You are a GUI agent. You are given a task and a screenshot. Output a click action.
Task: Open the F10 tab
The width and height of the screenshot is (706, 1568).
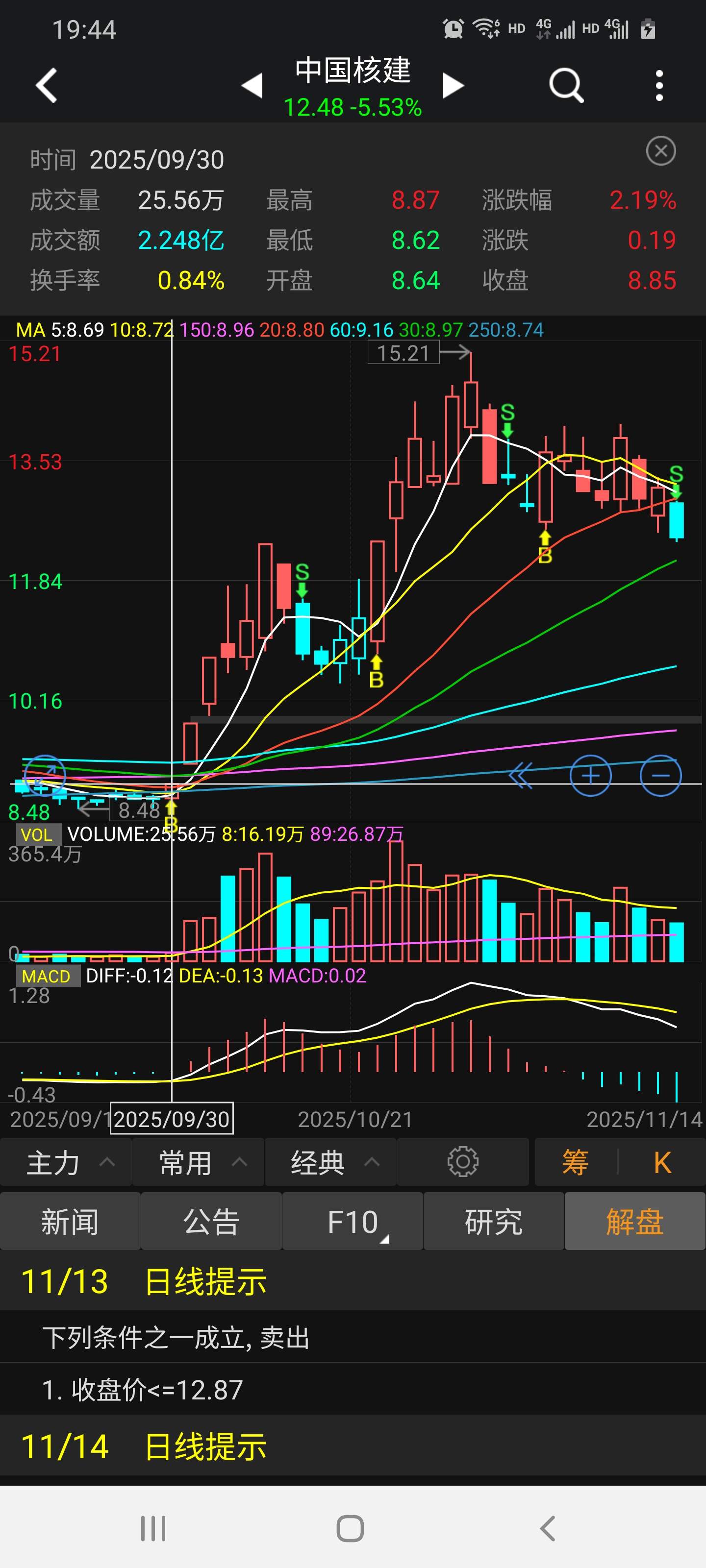point(353,1221)
